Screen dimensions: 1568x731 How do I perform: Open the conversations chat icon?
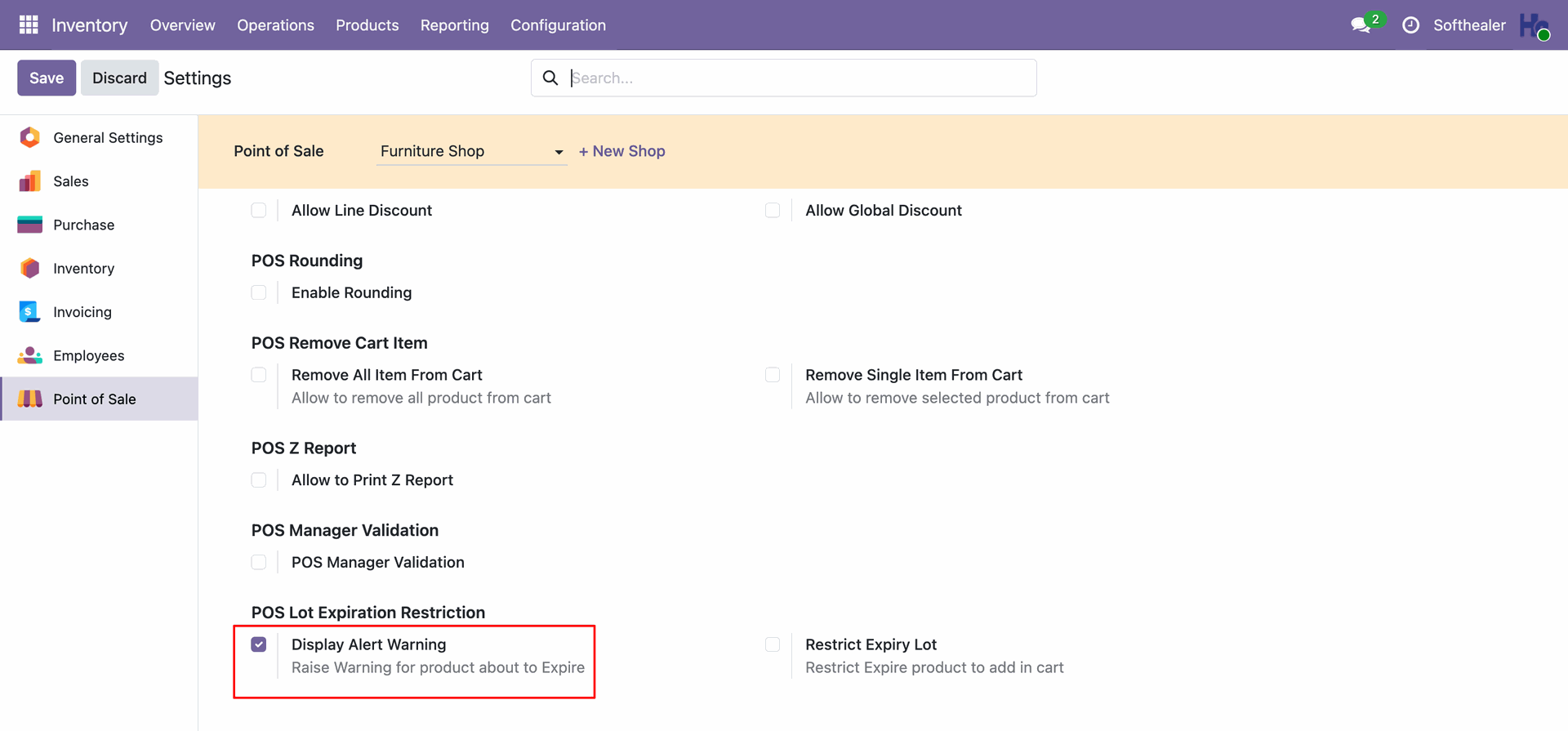click(1361, 25)
